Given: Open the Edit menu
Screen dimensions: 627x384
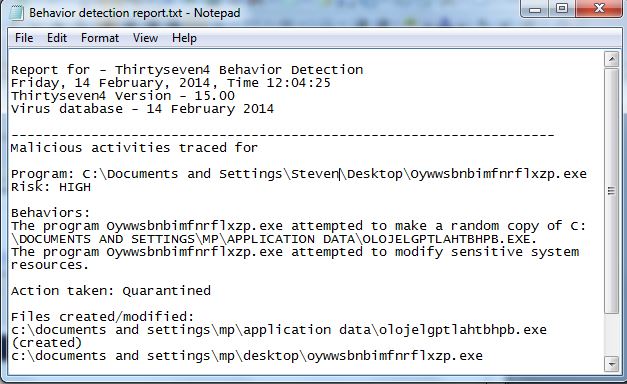Looking at the screenshot, I should 57,38.
